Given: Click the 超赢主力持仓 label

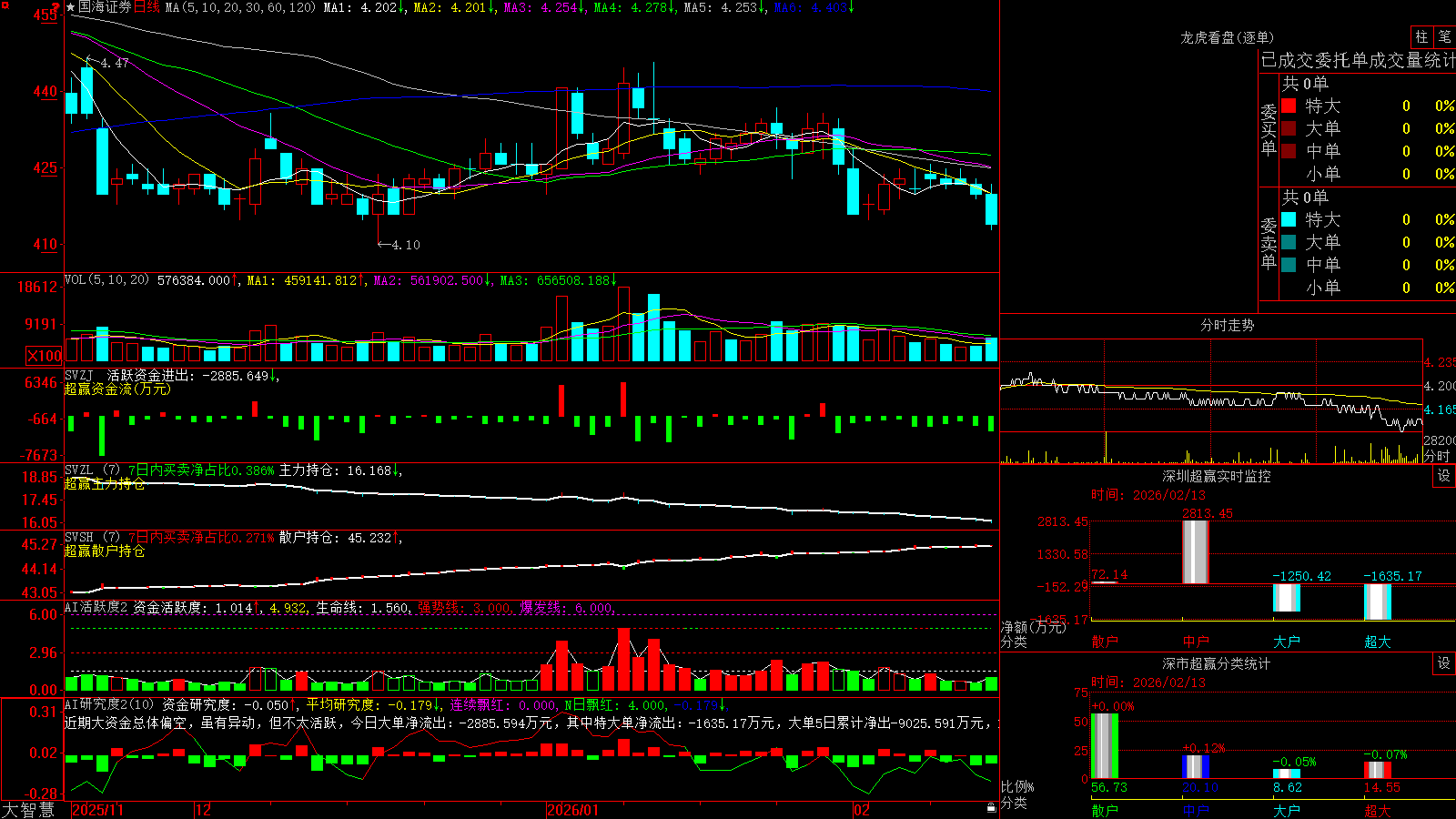Looking at the screenshot, I should click(105, 483).
